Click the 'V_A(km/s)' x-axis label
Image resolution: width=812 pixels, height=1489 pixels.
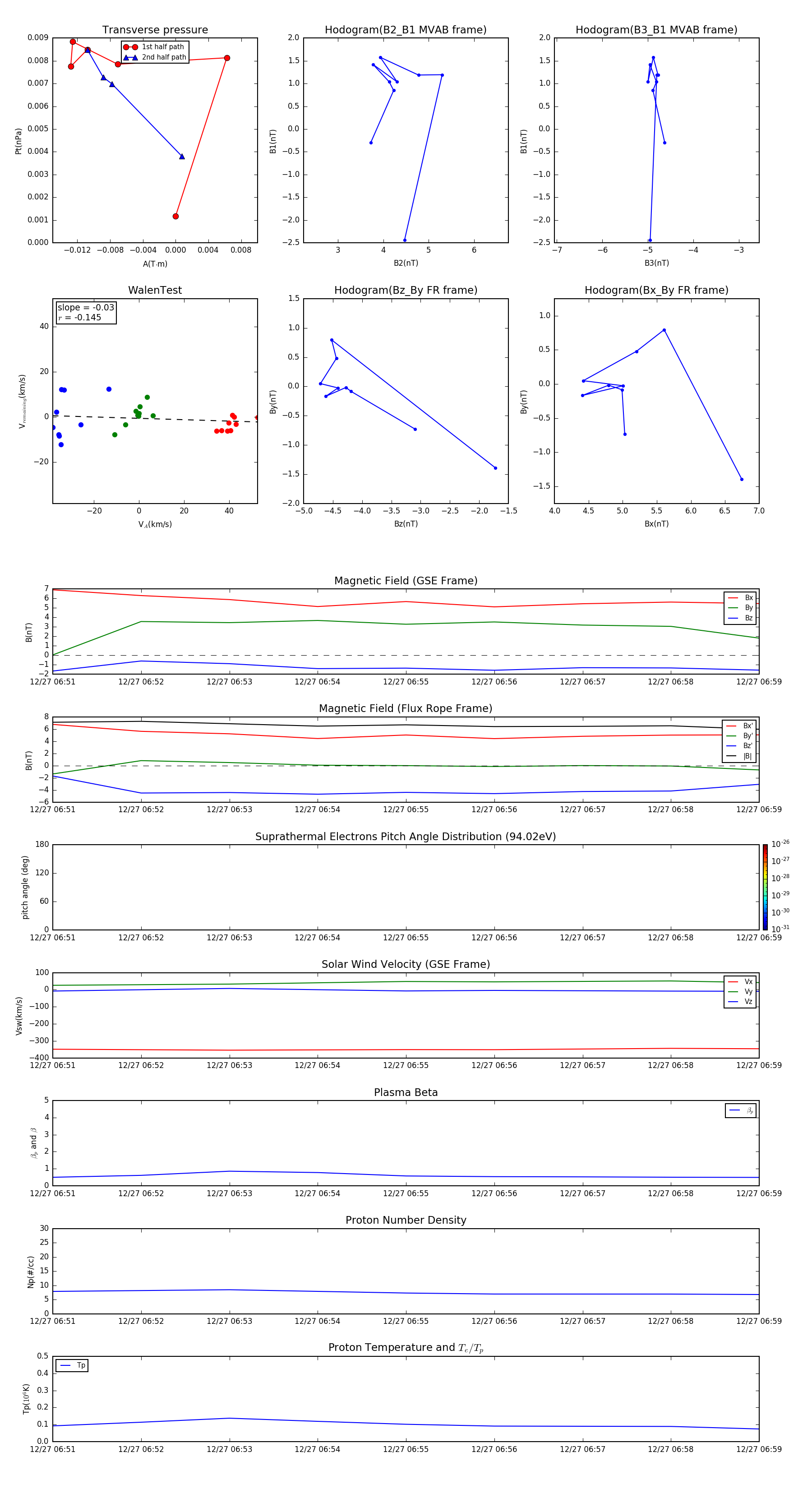coord(155,524)
